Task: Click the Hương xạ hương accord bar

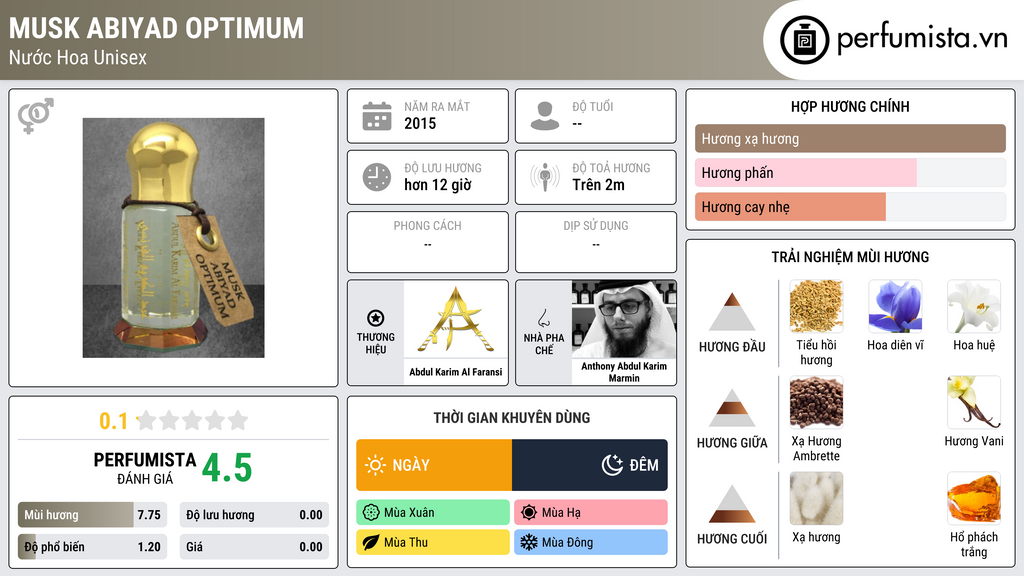Action: pyautogui.click(x=850, y=138)
